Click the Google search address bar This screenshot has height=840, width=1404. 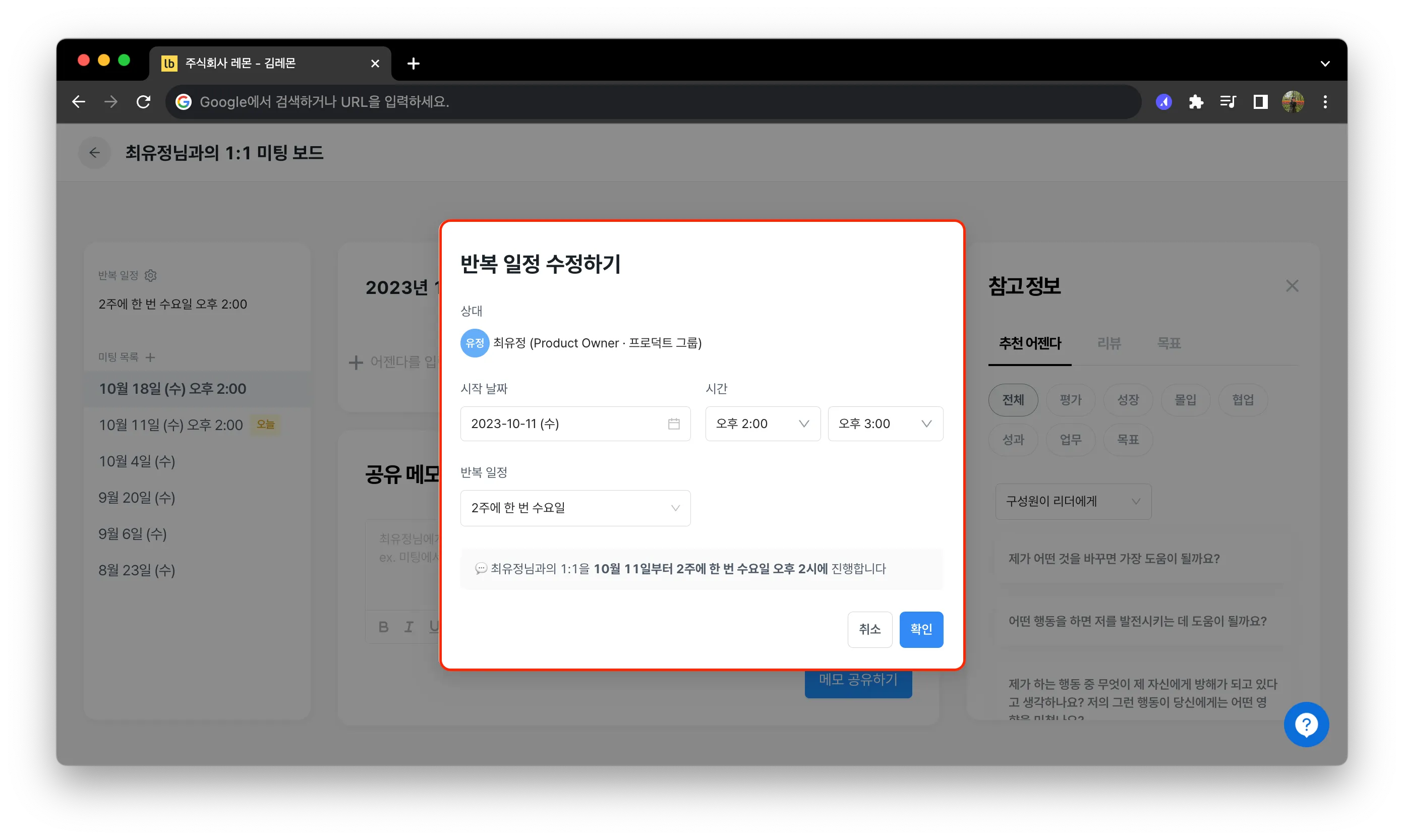pyautogui.click(x=653, y=102)
